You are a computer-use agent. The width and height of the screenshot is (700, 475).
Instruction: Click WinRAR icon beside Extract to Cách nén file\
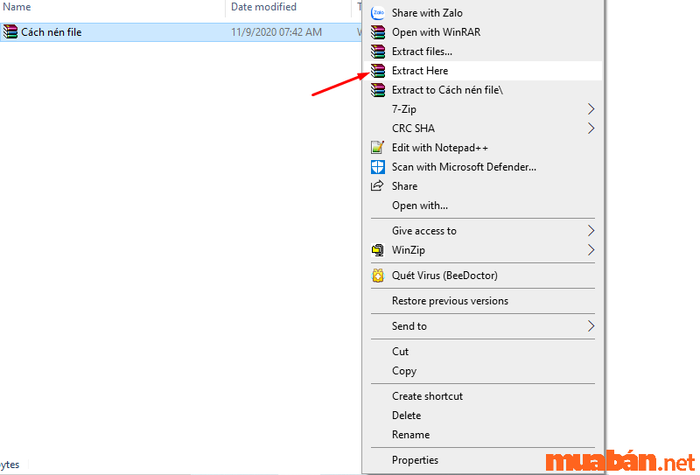(x=378, y=90)
